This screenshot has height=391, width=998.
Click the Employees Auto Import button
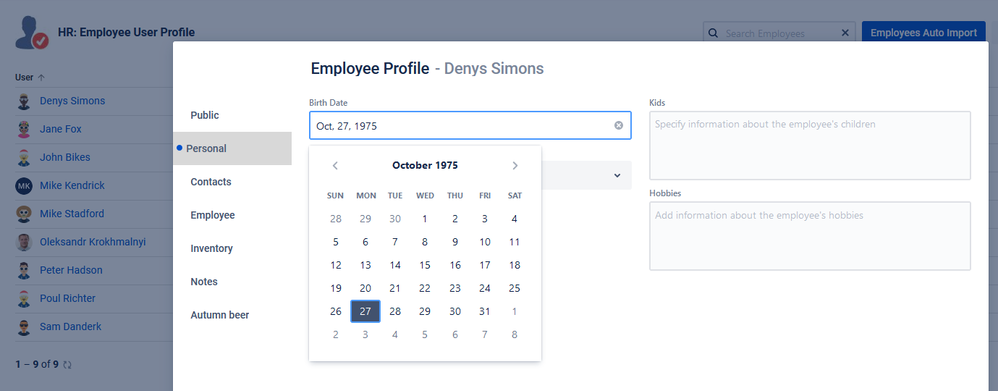924,33
